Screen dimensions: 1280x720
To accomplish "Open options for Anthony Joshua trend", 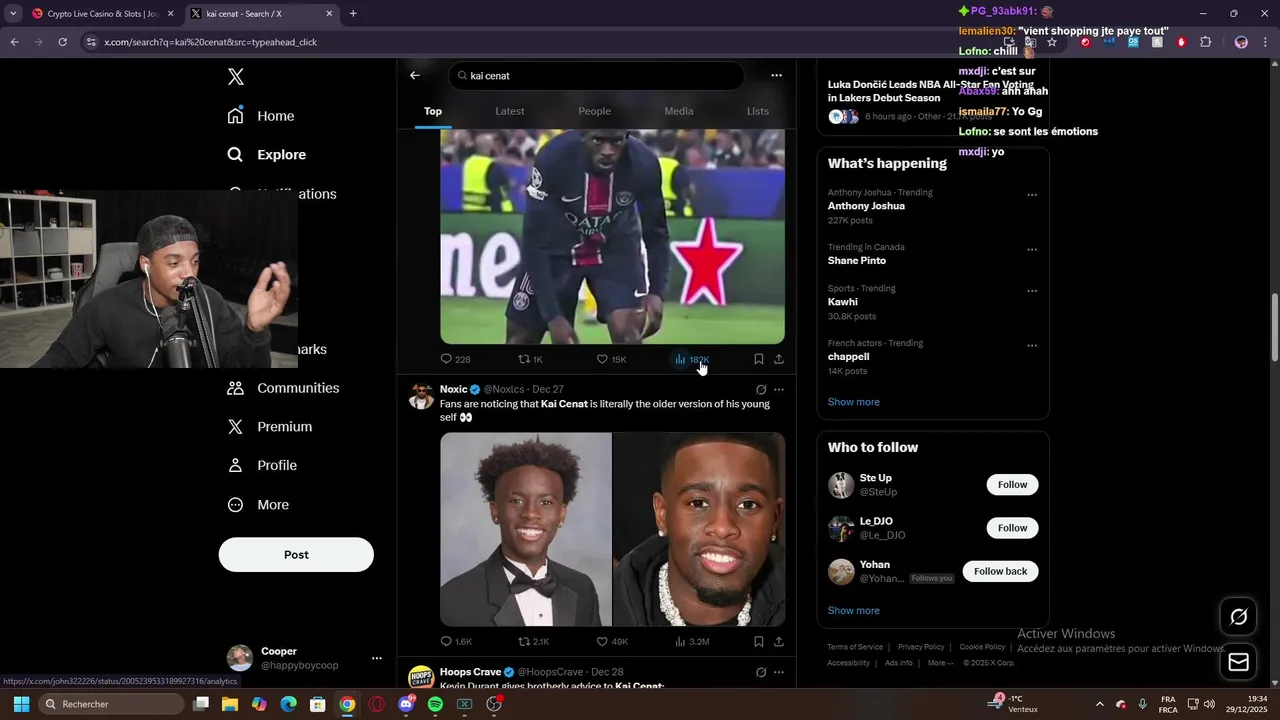I will pyautogui.click(x=1032, y=195).
